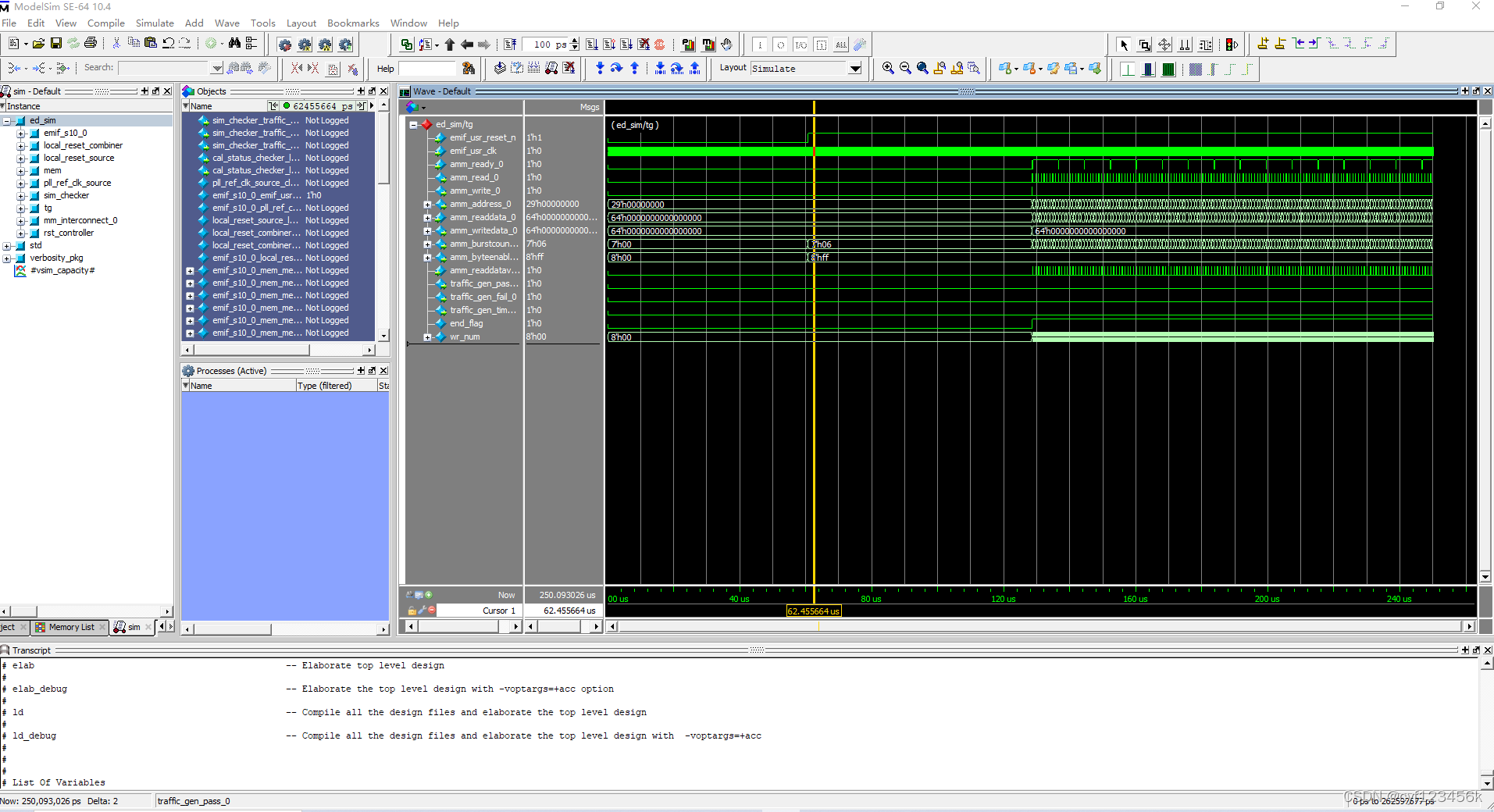Expand the amm_address_0 signal bus
Image resolution: width=1494 pixels, height=812 pixels.
coord(427,205)
